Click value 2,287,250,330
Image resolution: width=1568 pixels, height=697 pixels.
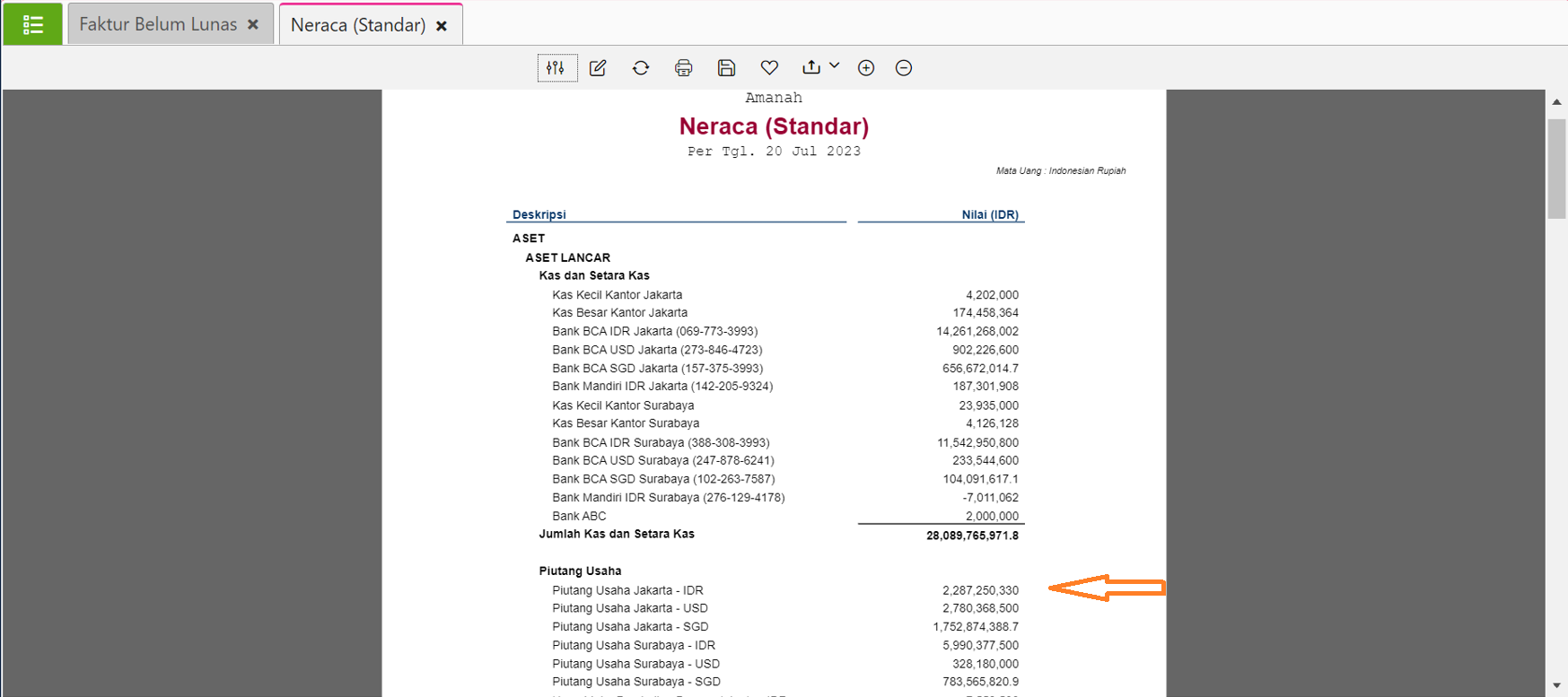click(x=980, y=590)
